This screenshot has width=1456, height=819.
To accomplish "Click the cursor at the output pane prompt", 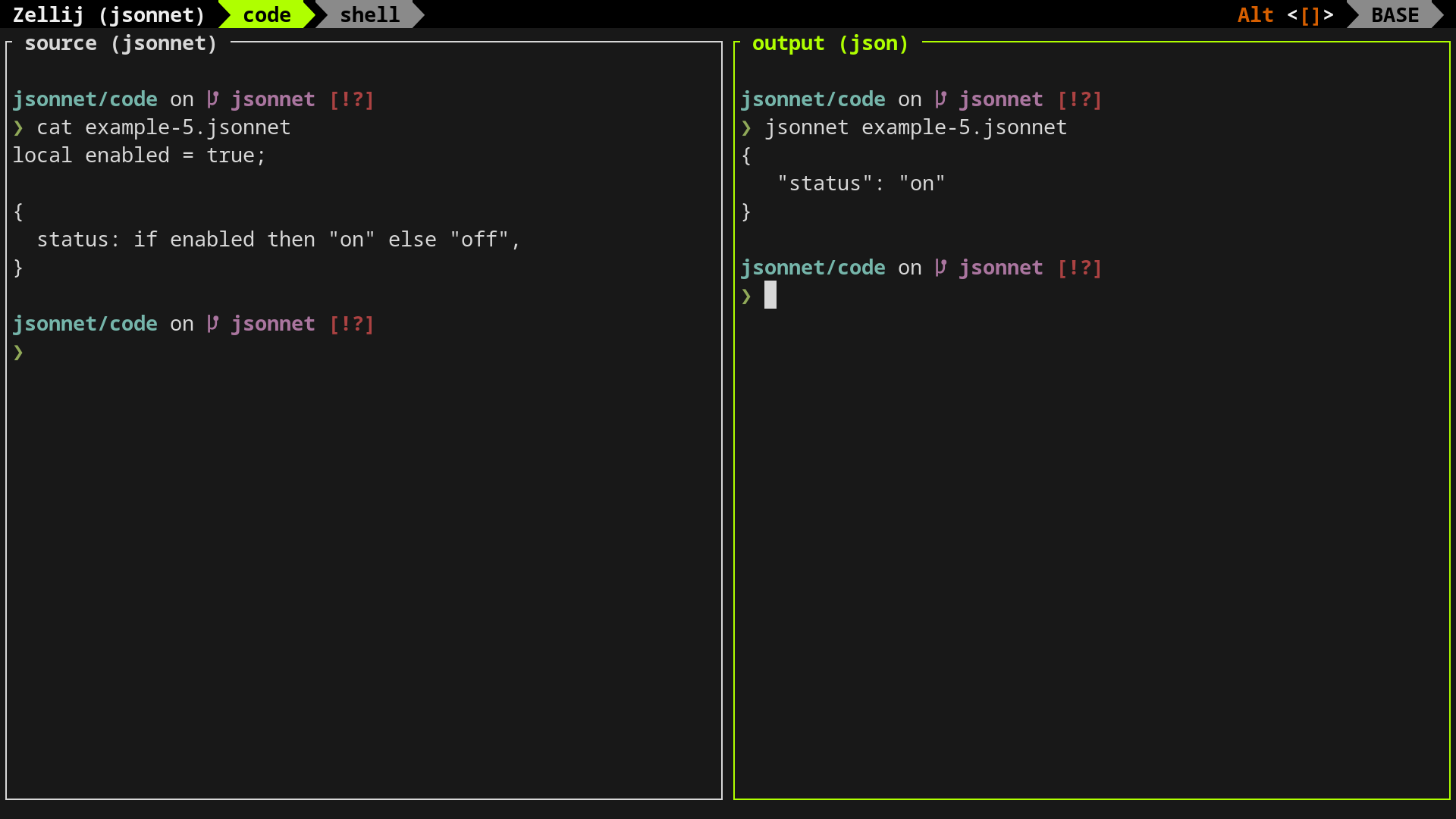I will tap(770, 295).
